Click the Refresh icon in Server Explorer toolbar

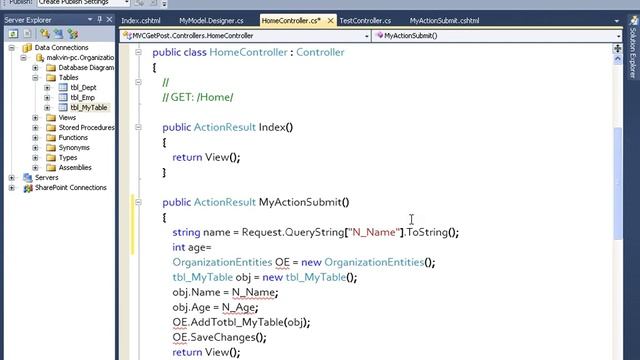coord(13,34)
